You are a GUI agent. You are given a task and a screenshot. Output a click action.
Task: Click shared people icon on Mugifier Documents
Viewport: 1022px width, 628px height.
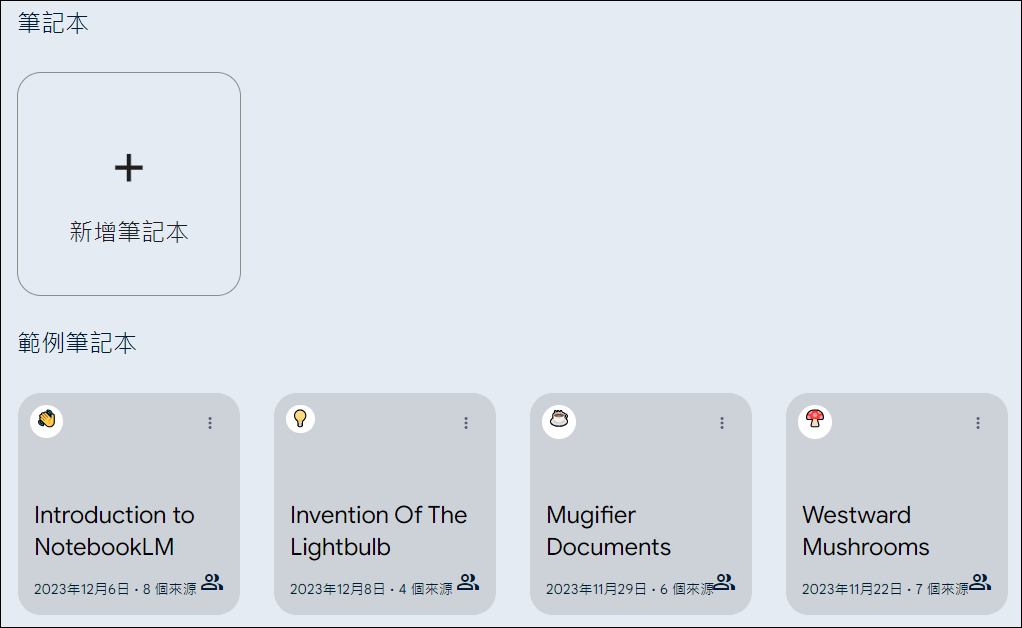[x=724, y=582]
